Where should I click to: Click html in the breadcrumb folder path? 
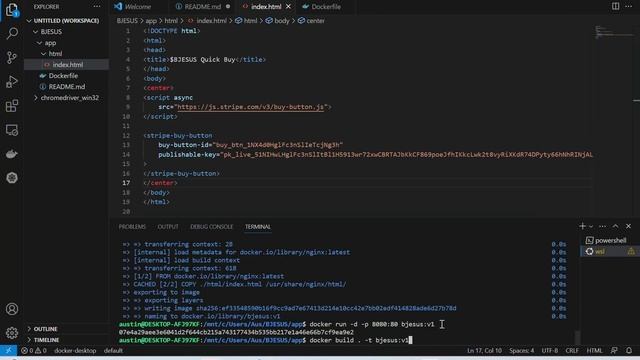tap(171, 20)
